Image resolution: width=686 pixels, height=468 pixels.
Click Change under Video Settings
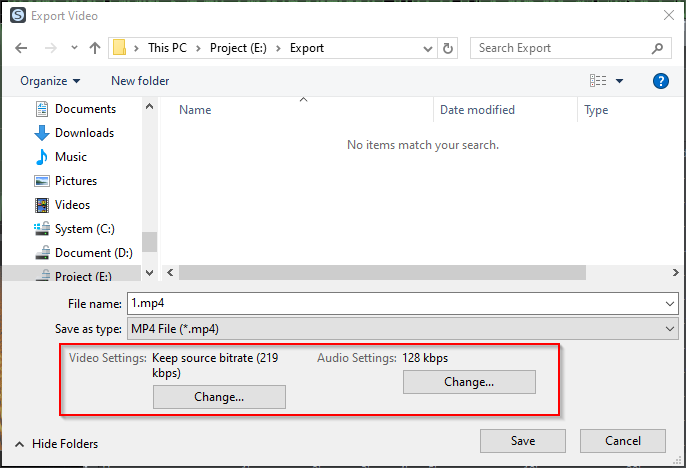219,397
